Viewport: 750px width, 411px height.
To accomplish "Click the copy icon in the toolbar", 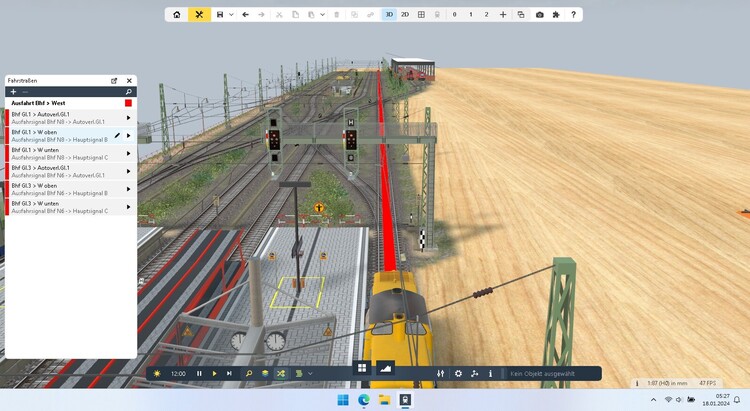I will 296,15.
